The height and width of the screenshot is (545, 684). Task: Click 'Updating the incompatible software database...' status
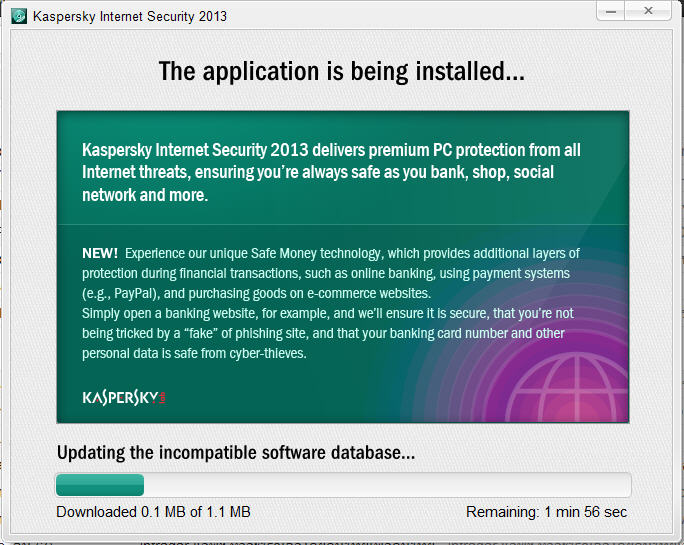(x=236, y=452)
